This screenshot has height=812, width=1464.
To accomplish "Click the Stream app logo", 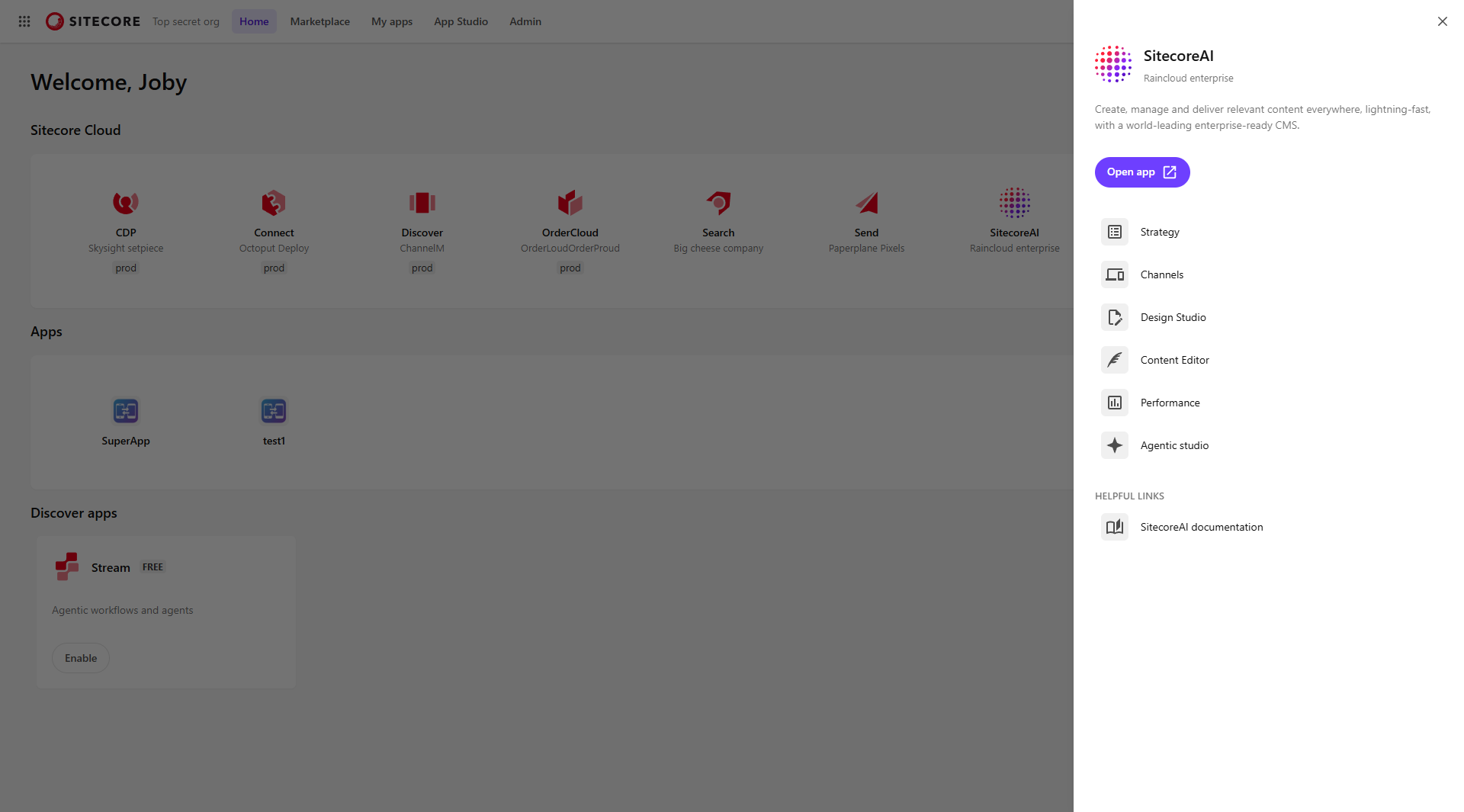I will point(67,566).
